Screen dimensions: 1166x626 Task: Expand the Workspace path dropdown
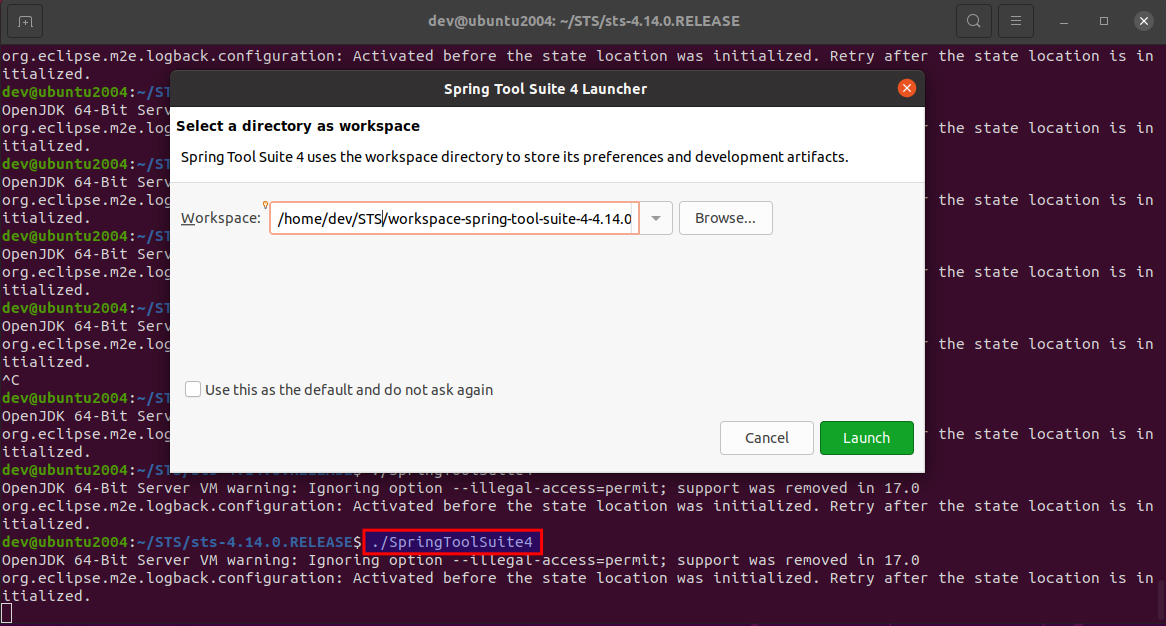pyautogui.click(x=656, y=218)
